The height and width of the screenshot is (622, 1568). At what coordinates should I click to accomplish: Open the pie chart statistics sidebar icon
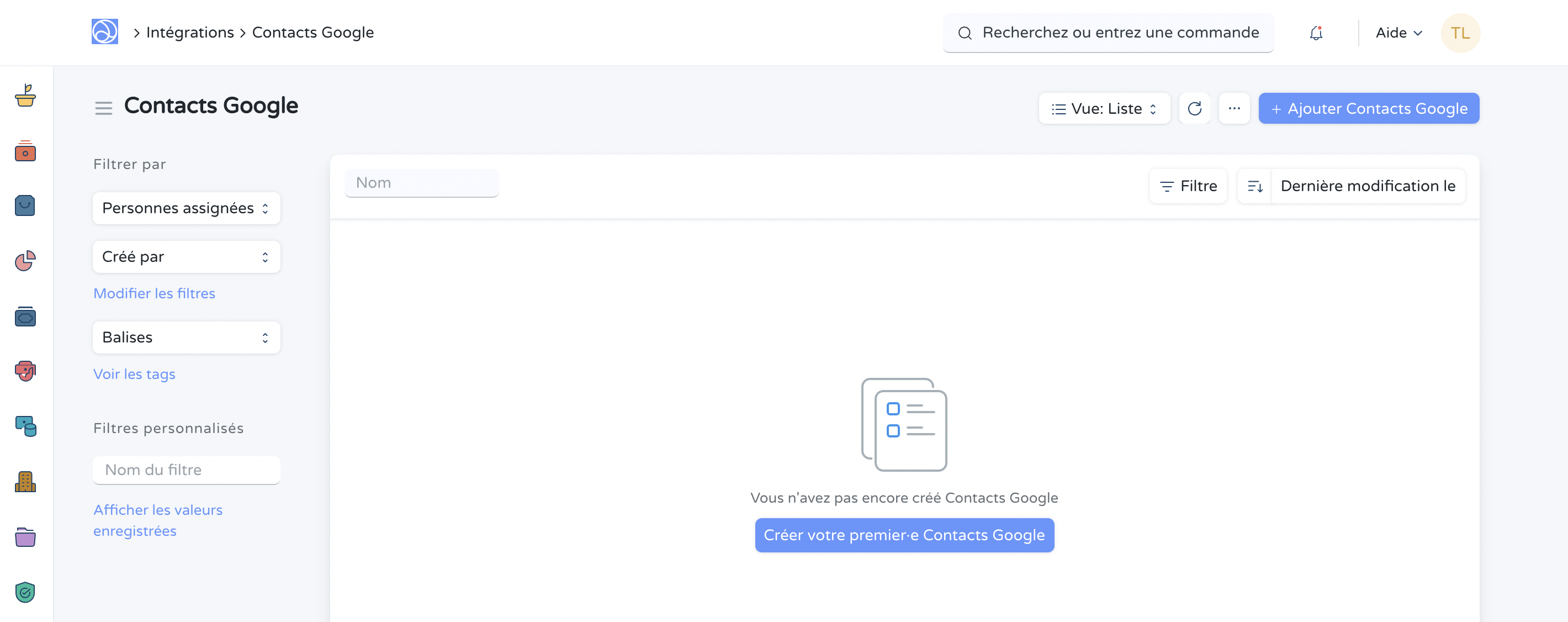coord(25,261)
